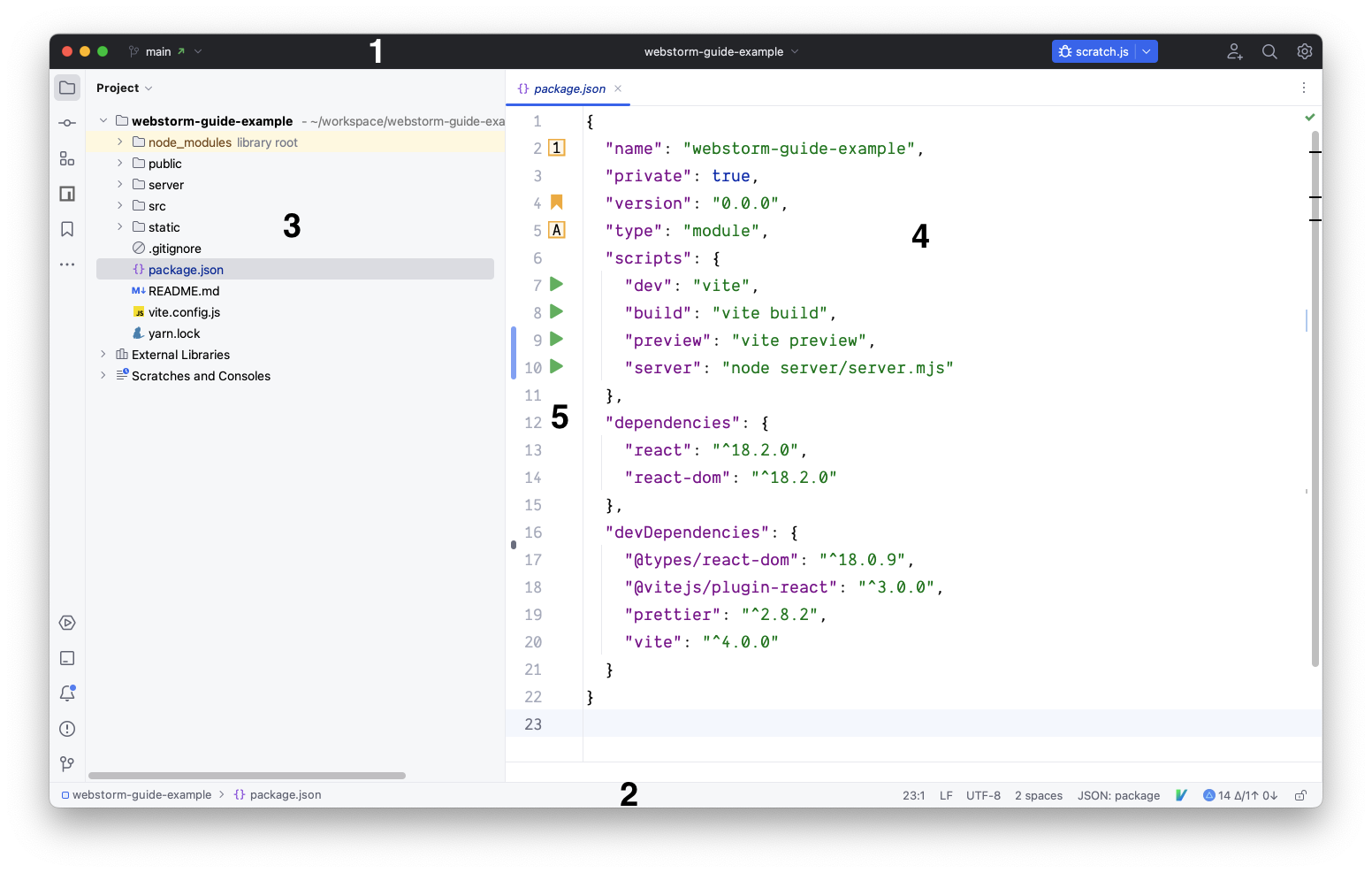Click the "devDependencies" key in the editor
1372x873 pixels.
click(x=687, y=532)
